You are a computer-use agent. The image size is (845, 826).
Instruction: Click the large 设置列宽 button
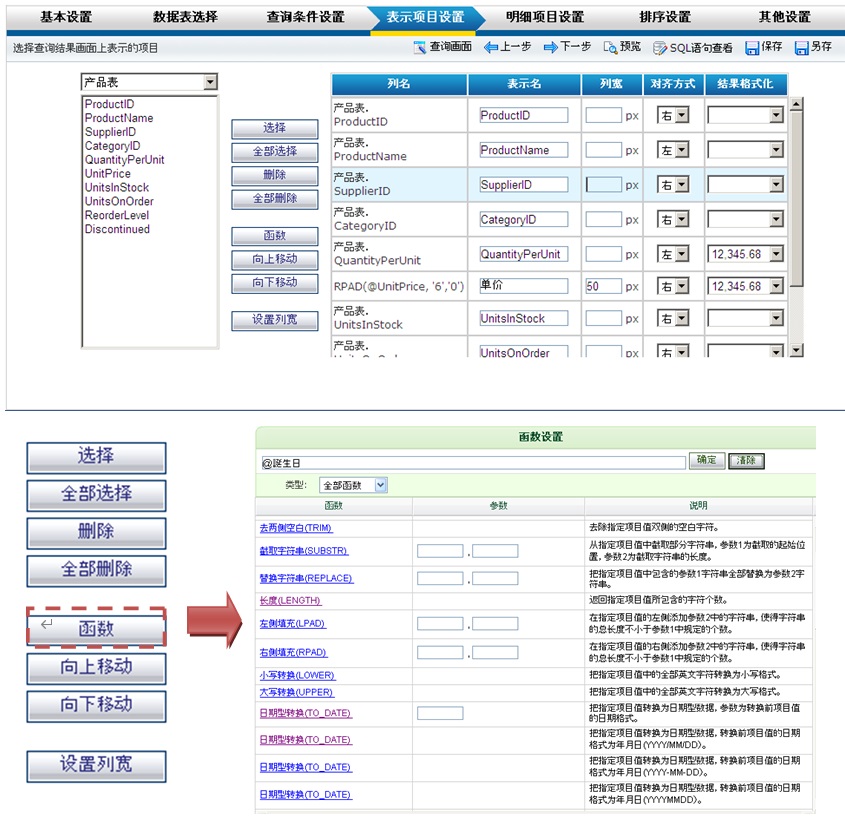[96, 765]
